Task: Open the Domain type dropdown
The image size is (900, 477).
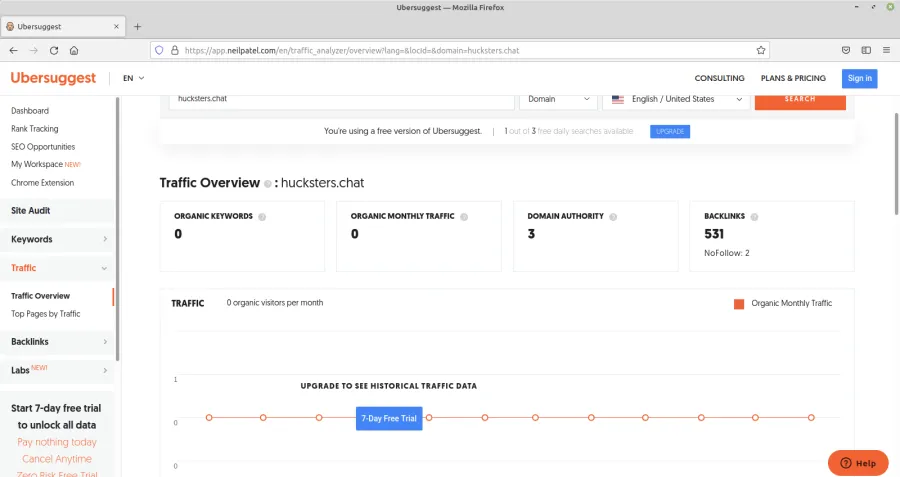Action: click(558, 99)
